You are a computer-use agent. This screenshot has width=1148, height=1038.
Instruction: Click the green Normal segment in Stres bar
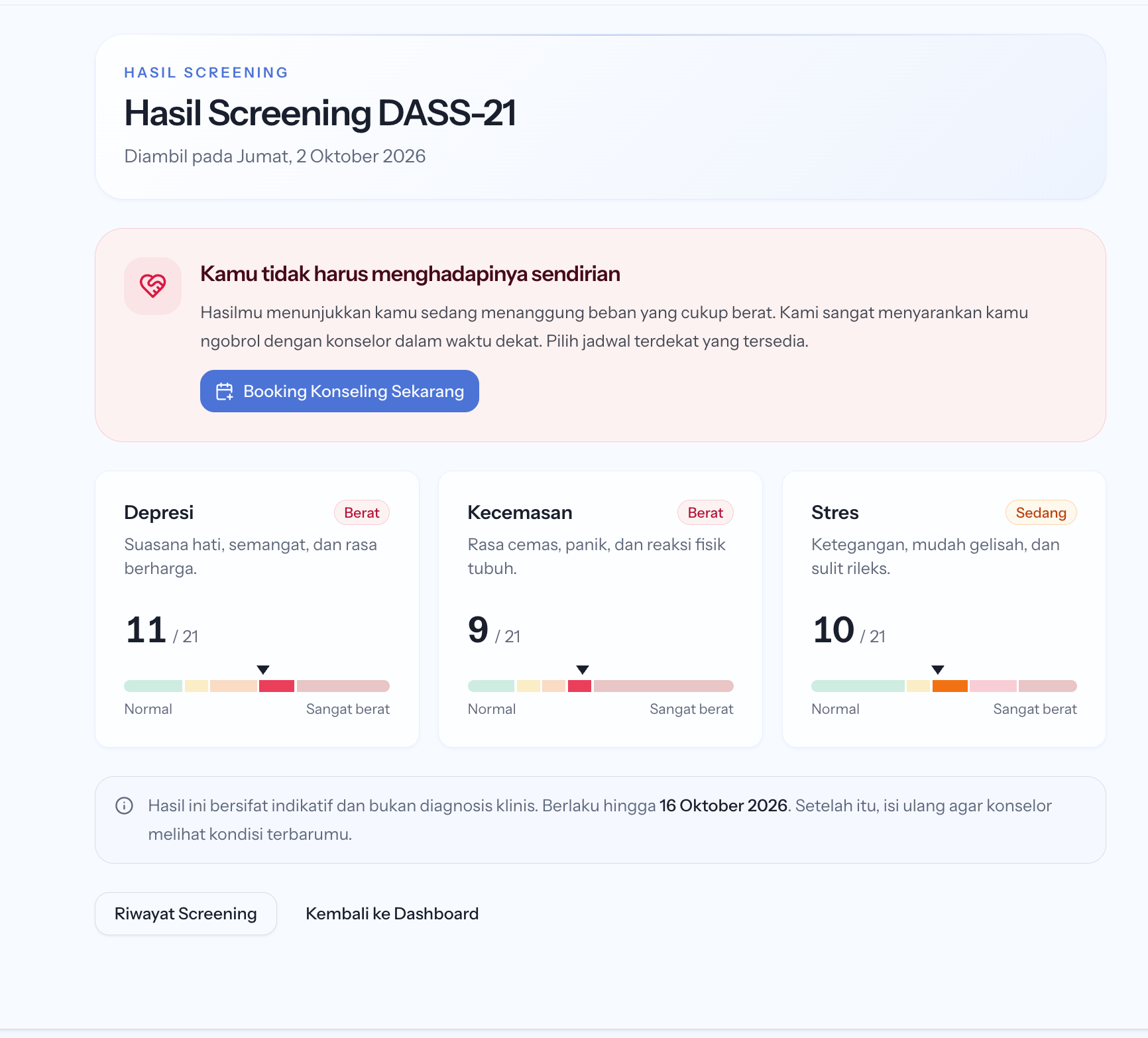point(858,686)
